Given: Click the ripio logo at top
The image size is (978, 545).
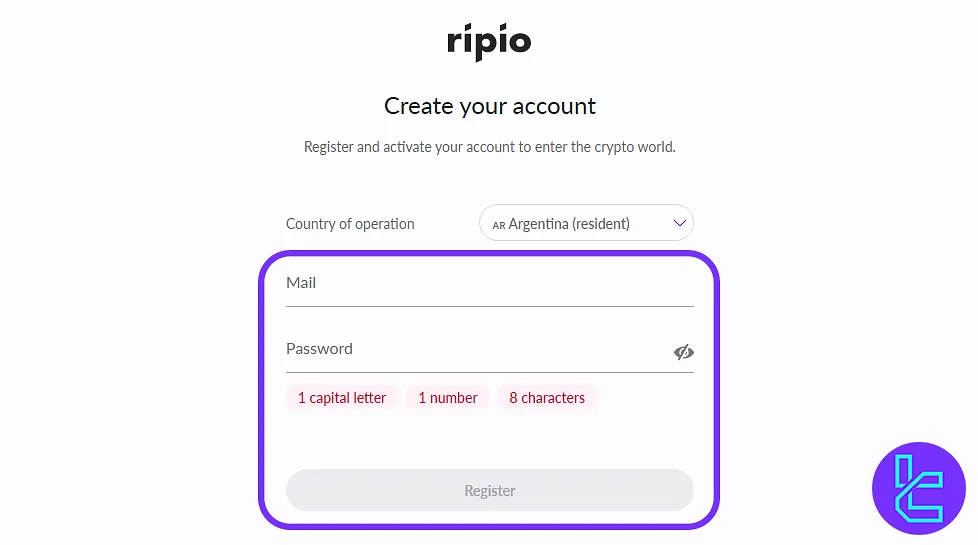Looking at the screenshot, I should tap(489, 42).
